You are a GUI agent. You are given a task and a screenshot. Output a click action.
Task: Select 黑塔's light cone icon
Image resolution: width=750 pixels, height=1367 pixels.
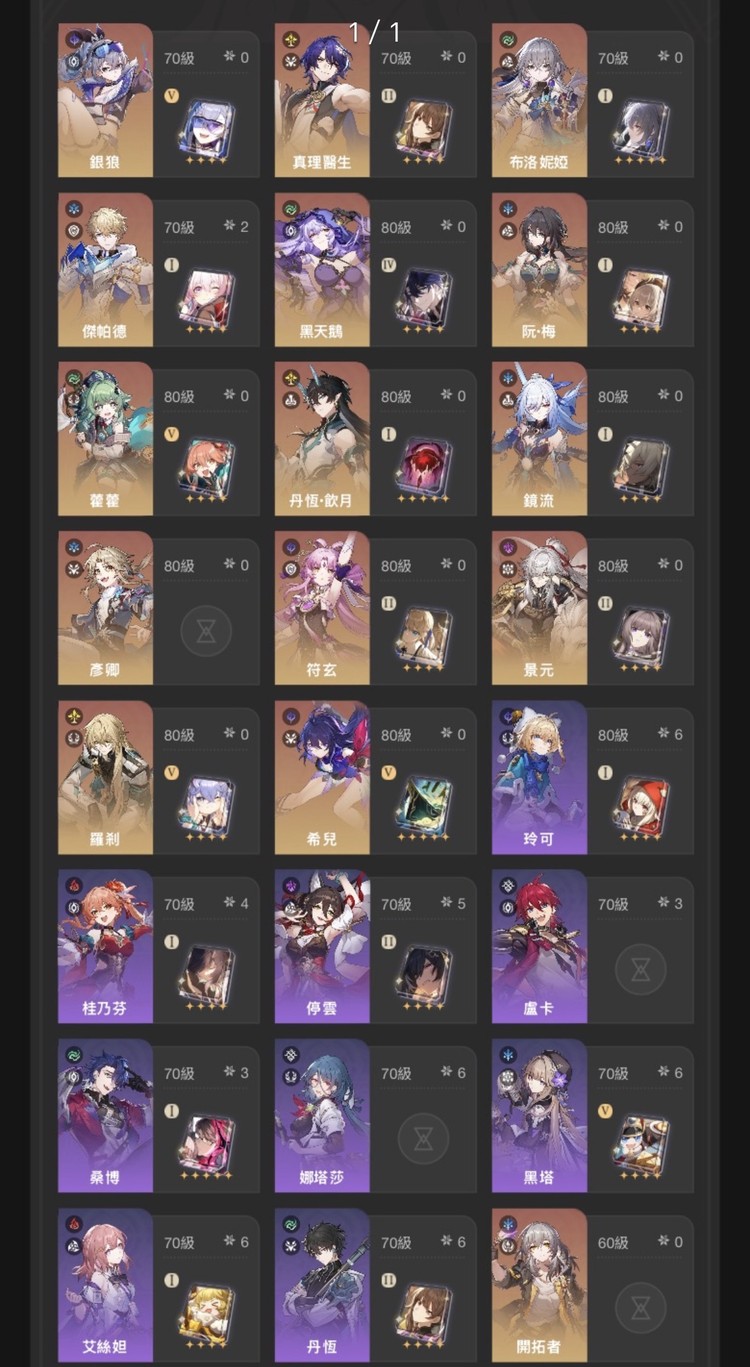coord(640,1143)
